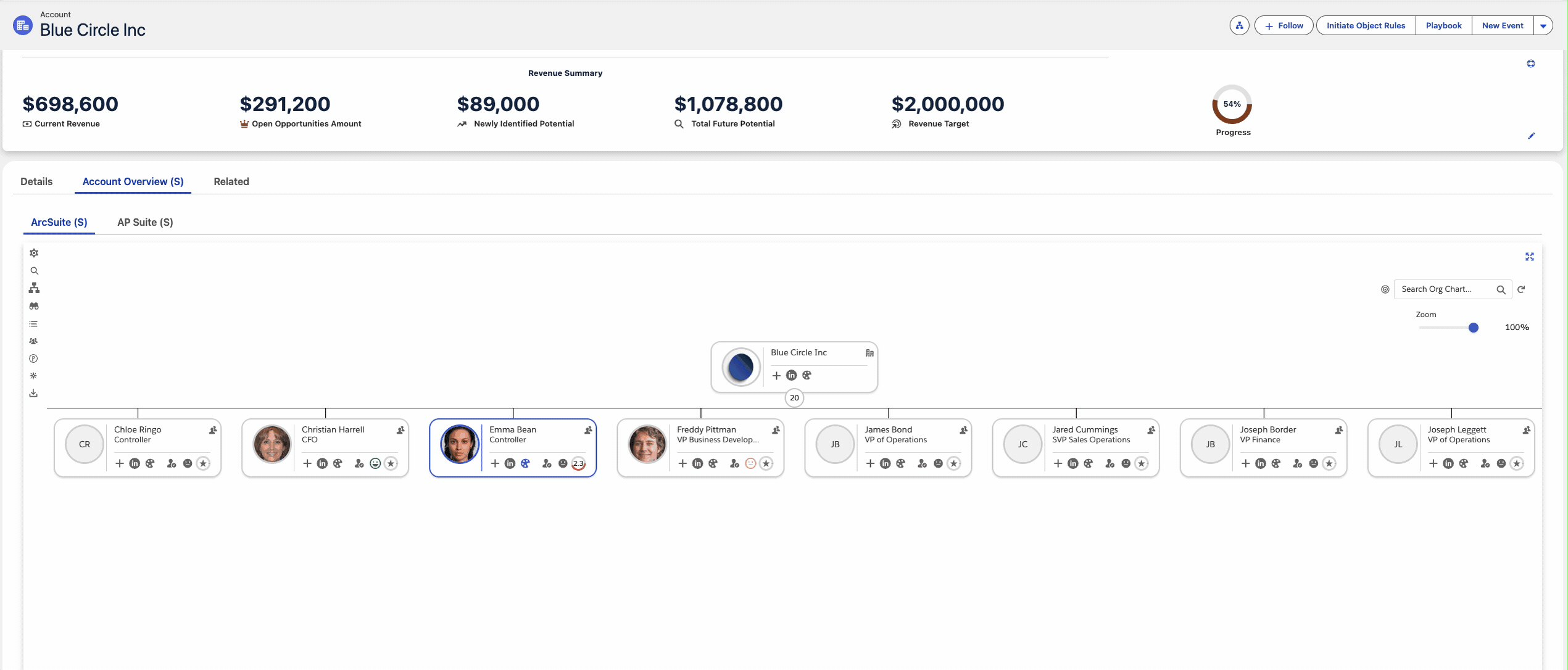1568x670 pixels.
Task: Open the Related tab
Action: click(231, 181)
